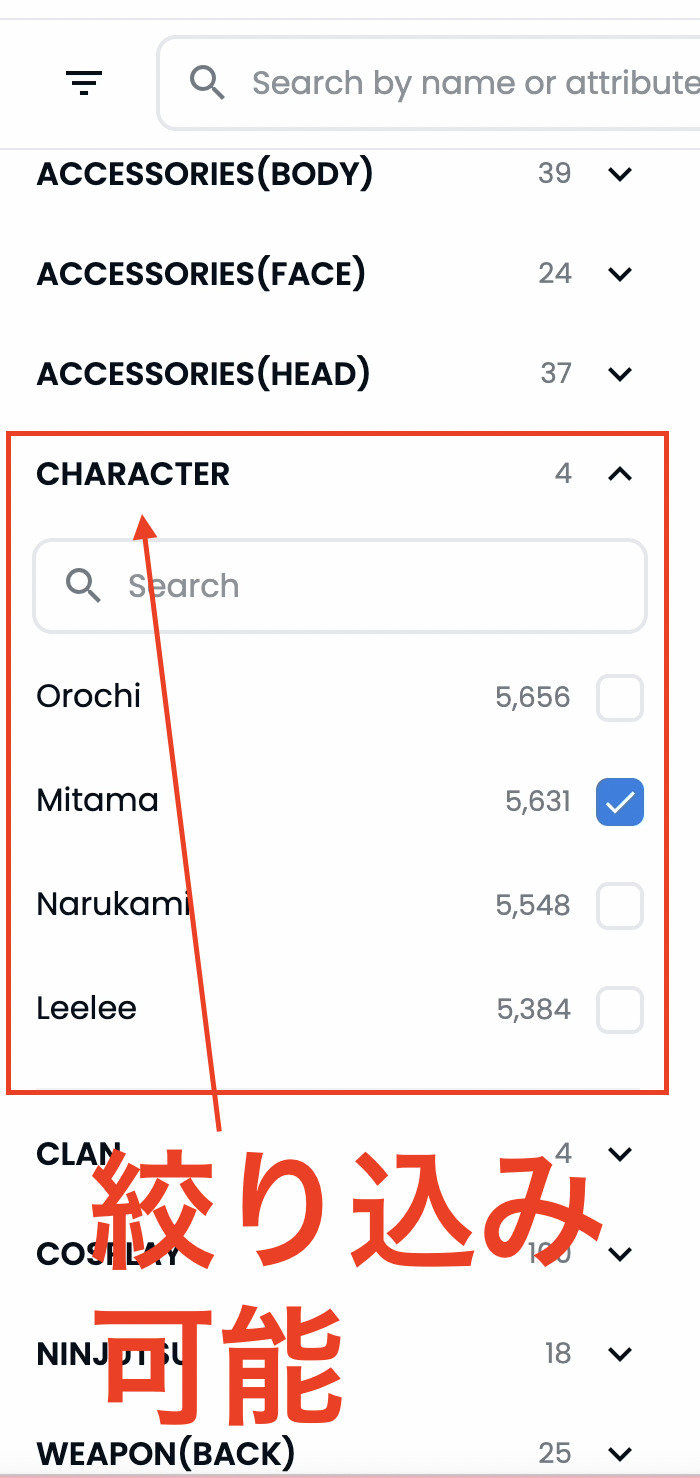Enable the Narukami filter checkbox
This screenshot has width=700, height=1478.
point(620,906)
